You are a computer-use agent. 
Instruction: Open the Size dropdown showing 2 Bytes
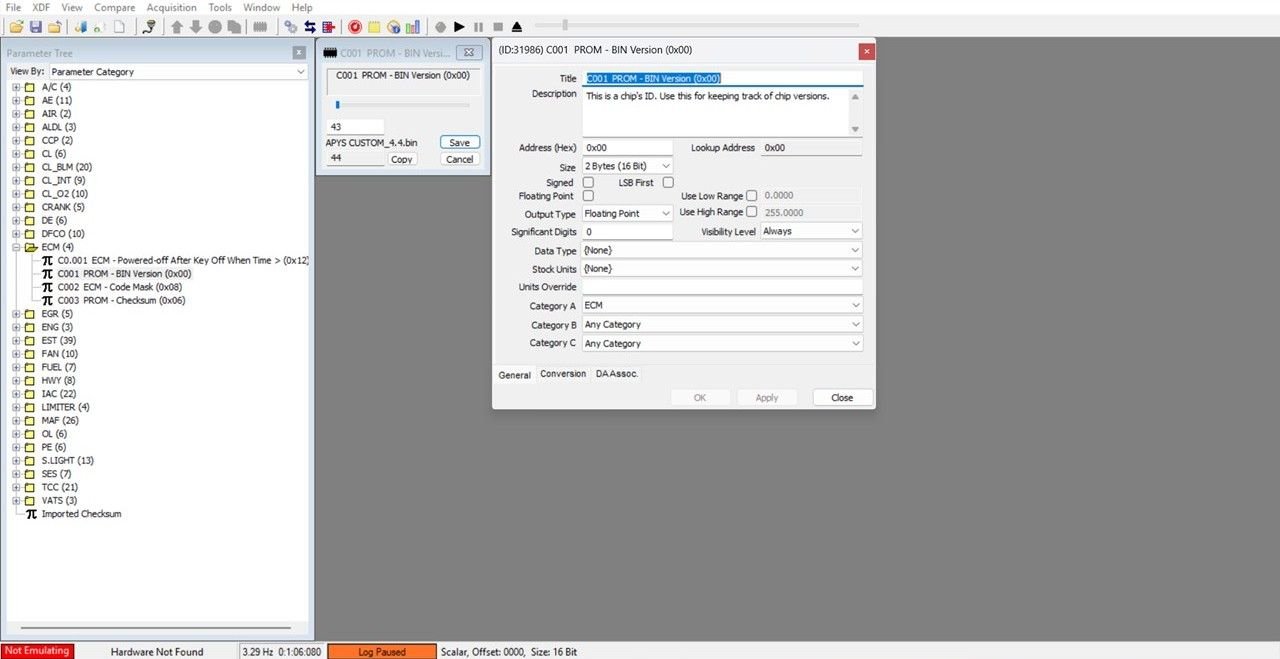[627, 166]
